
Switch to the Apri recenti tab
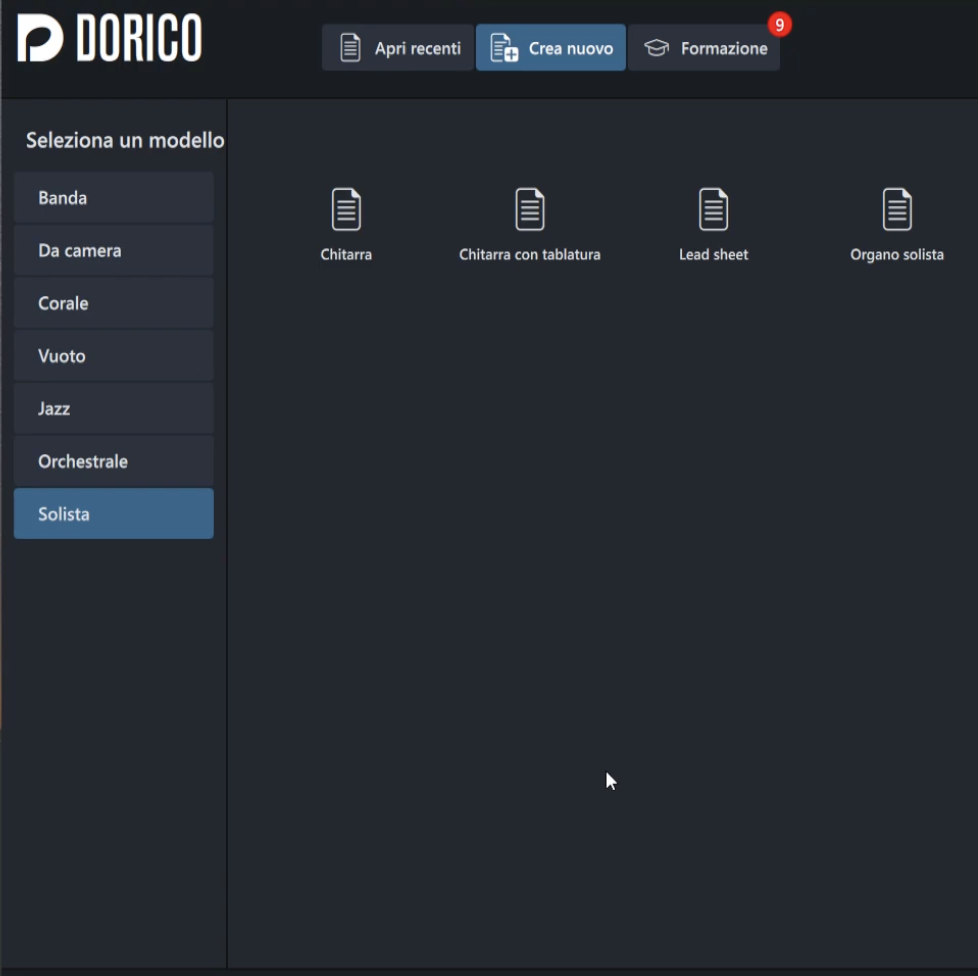click(398, 48)
